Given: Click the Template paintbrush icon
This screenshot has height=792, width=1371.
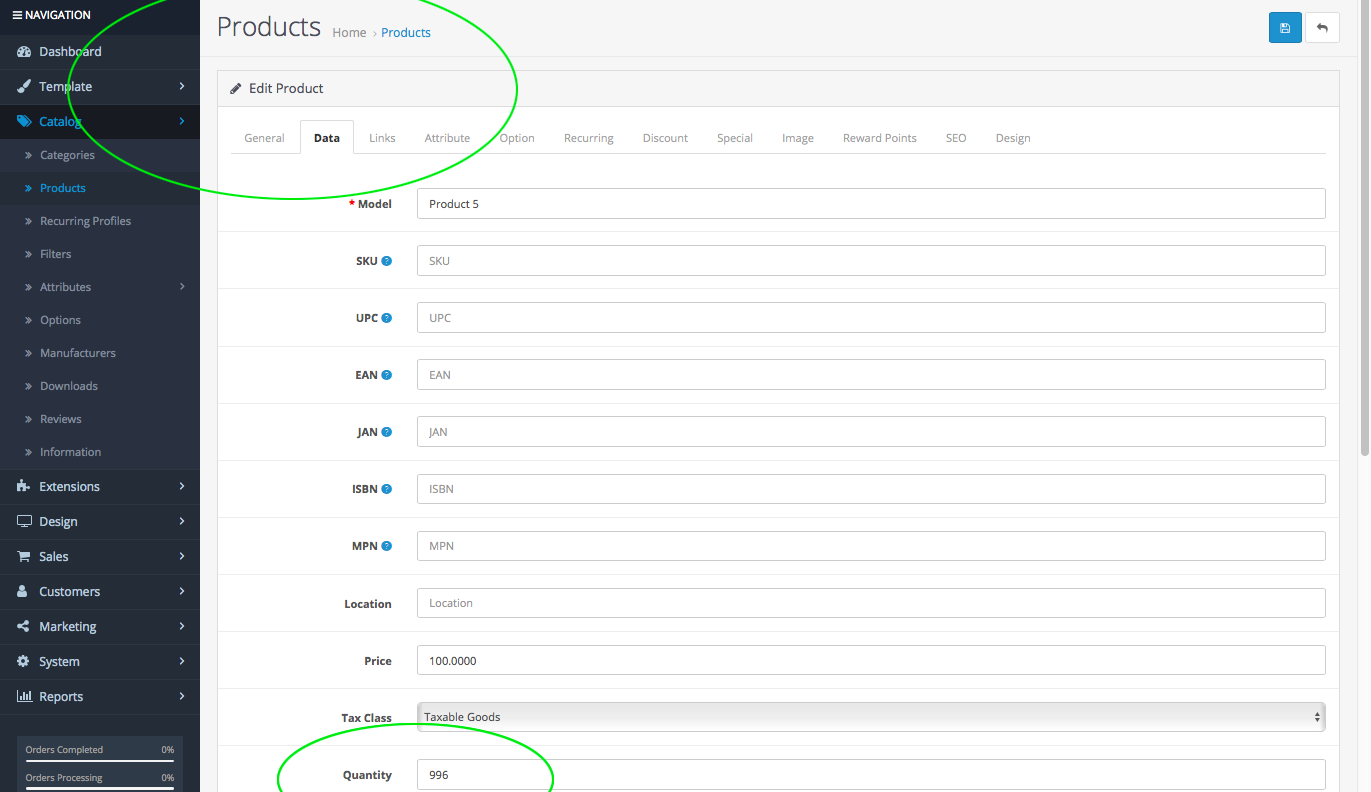Looking at the screenshot, I should (x=24, y=87).
